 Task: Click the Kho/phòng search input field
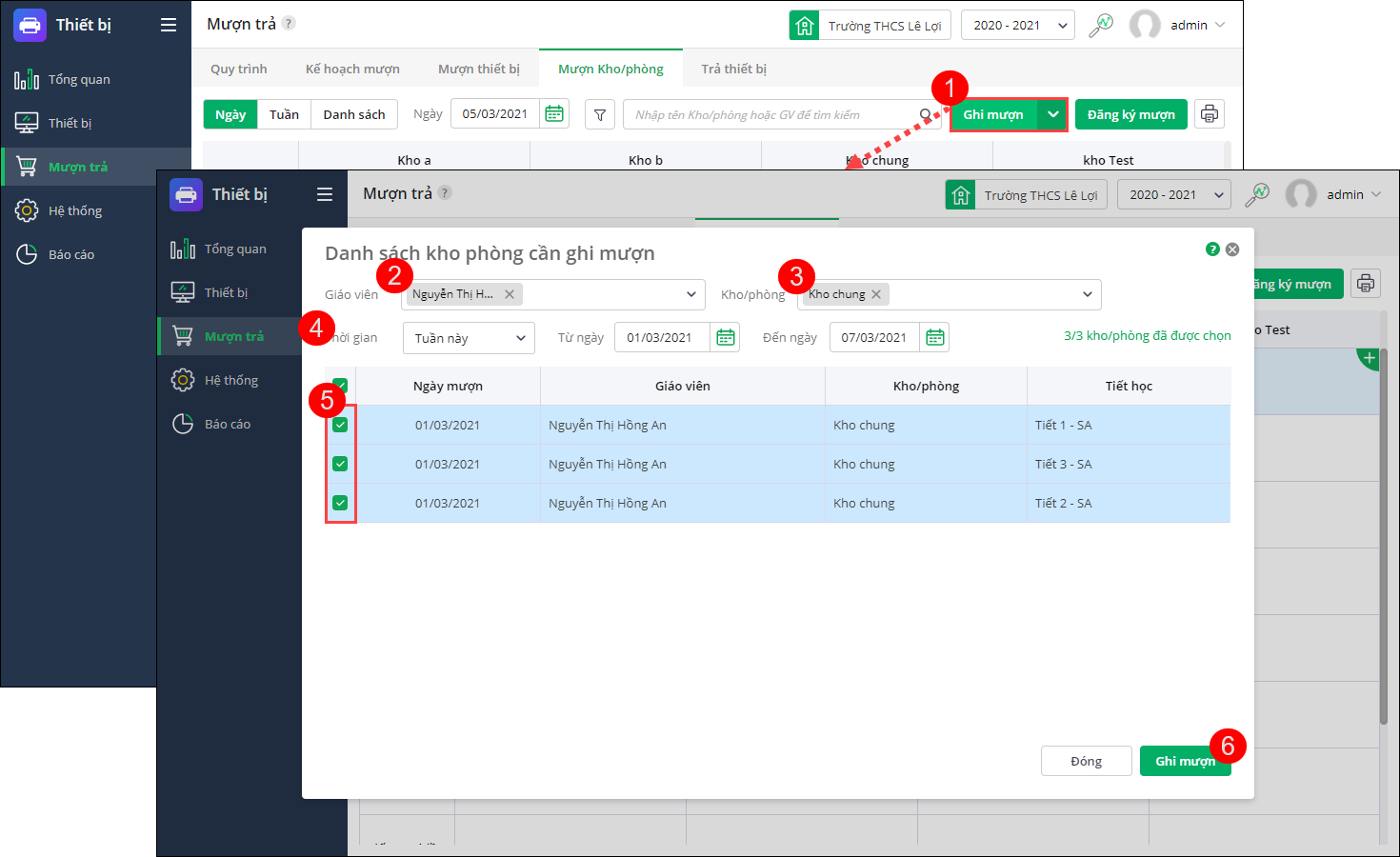tap(771, 114)
